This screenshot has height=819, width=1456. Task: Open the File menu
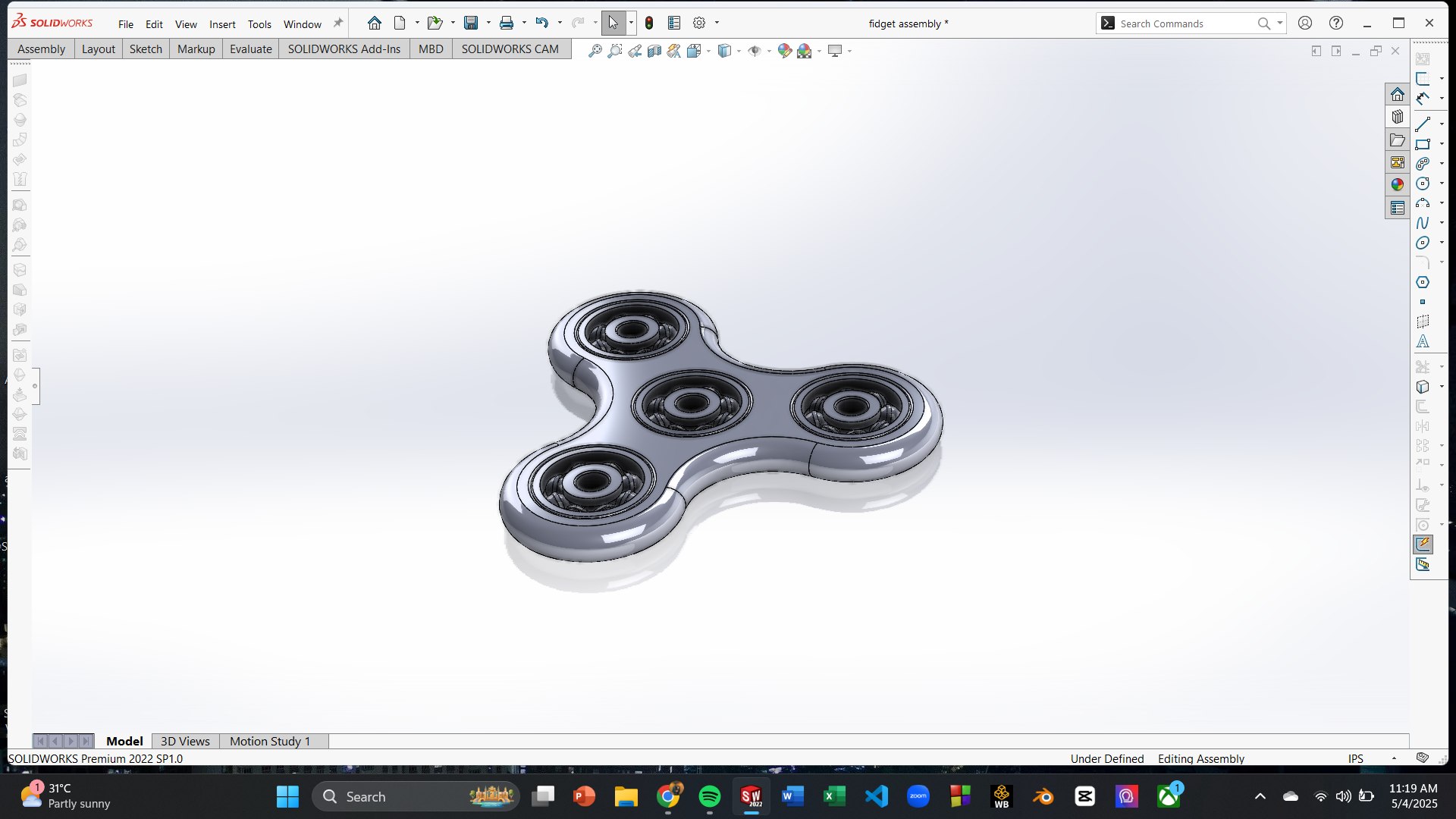click(126, 24)
